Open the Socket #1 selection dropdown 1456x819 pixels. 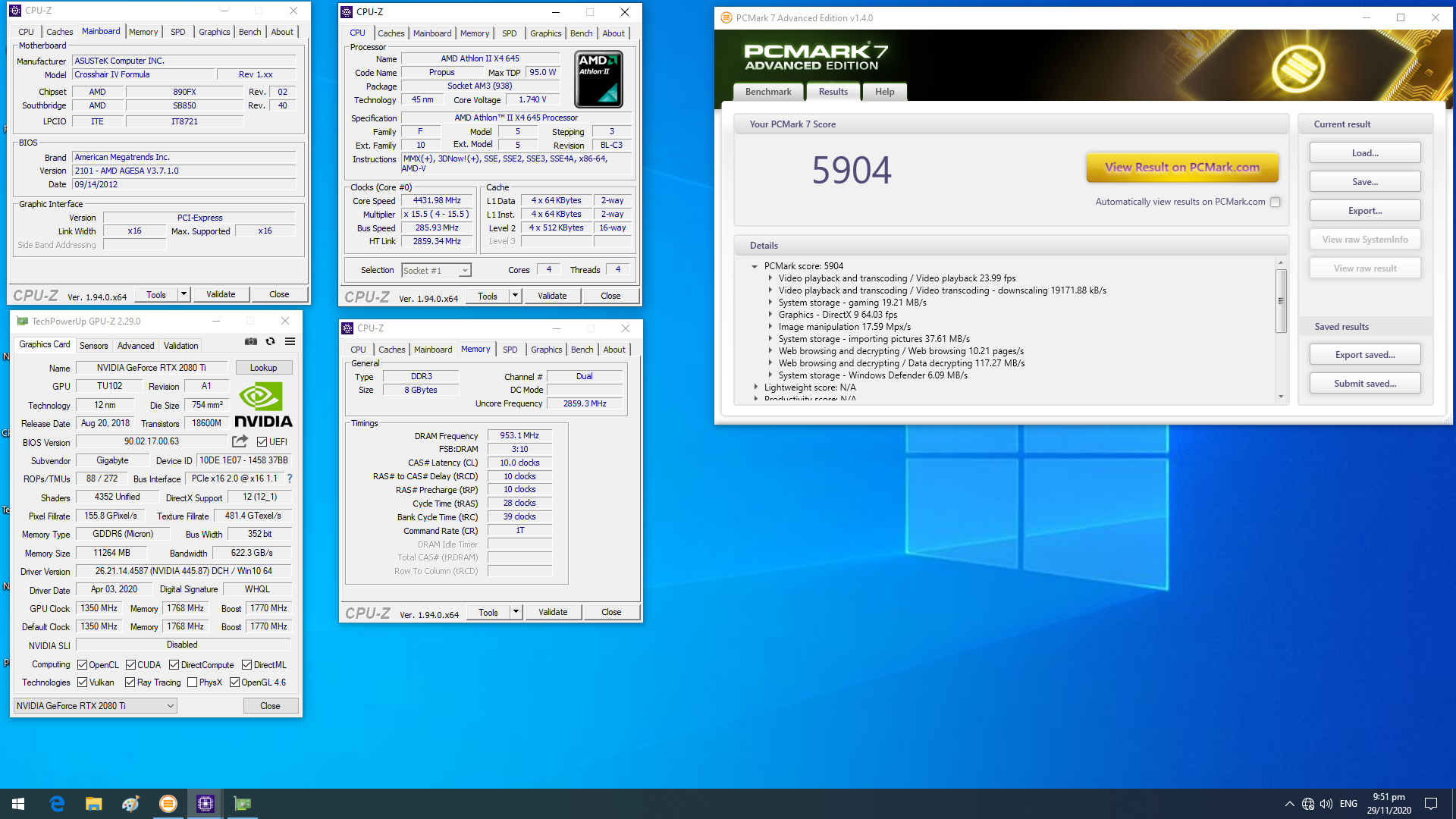point(436,271)
